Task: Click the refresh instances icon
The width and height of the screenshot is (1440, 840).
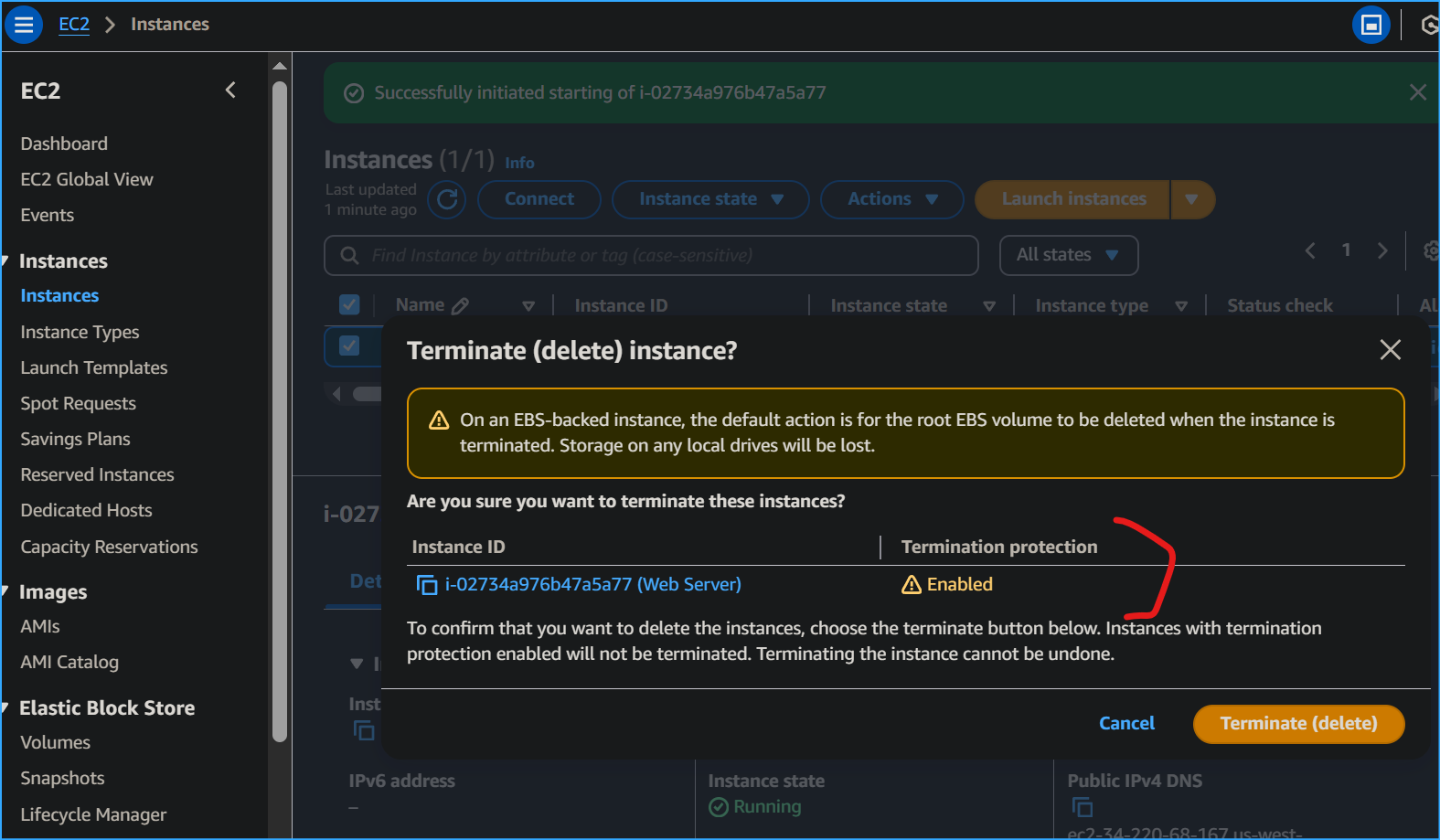Action: (x=447, y=199)
